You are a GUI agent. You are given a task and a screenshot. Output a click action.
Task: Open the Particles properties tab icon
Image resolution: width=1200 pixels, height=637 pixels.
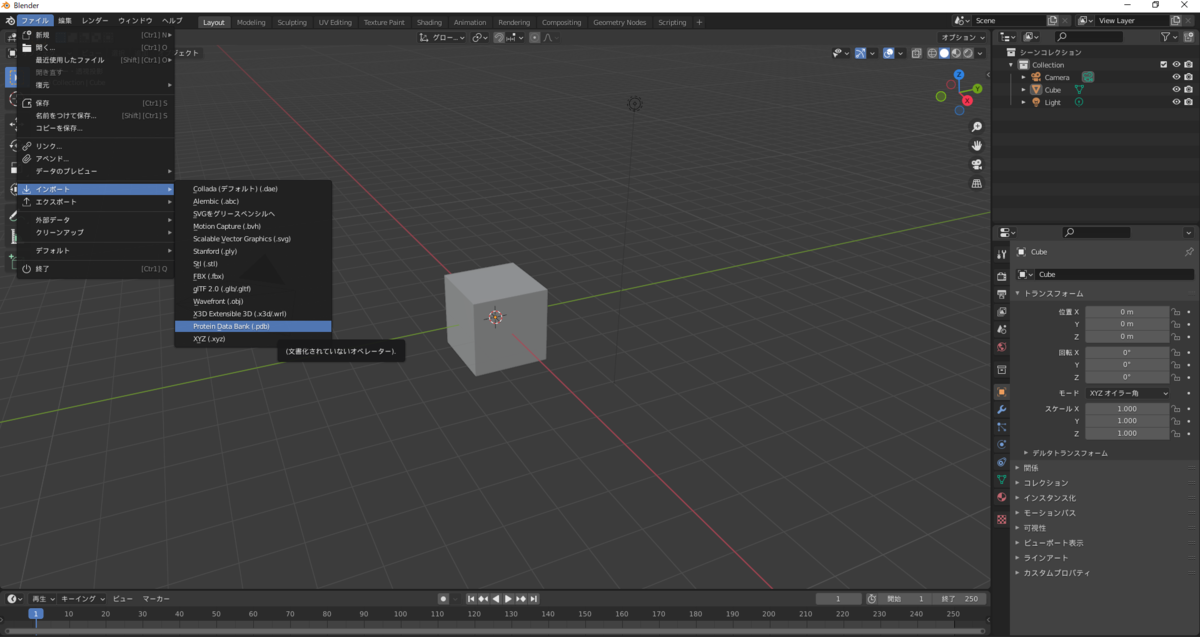[x=1001, y=427]
